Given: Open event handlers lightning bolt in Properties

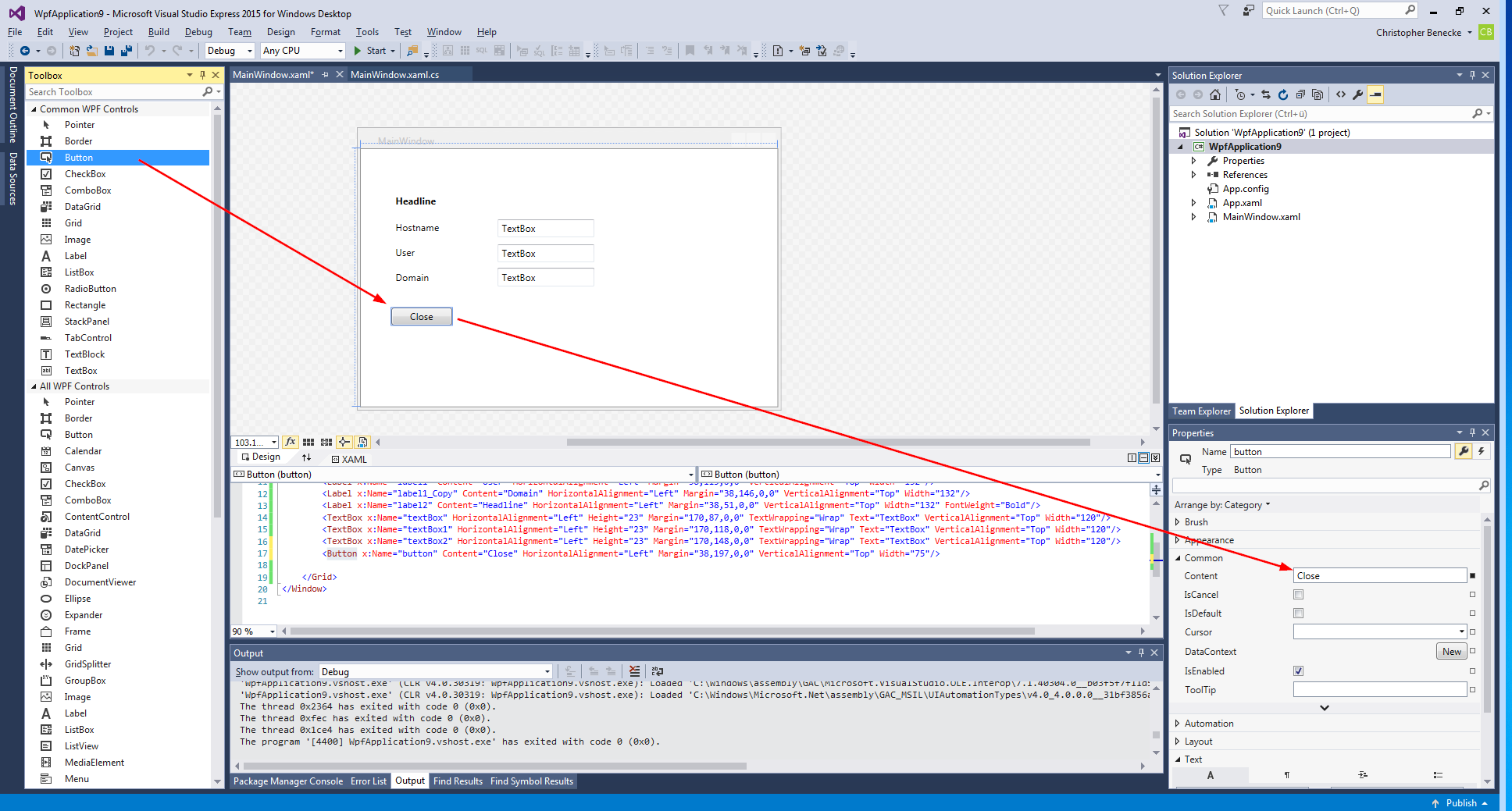Looking at the screenshot, I should 1481,451.
